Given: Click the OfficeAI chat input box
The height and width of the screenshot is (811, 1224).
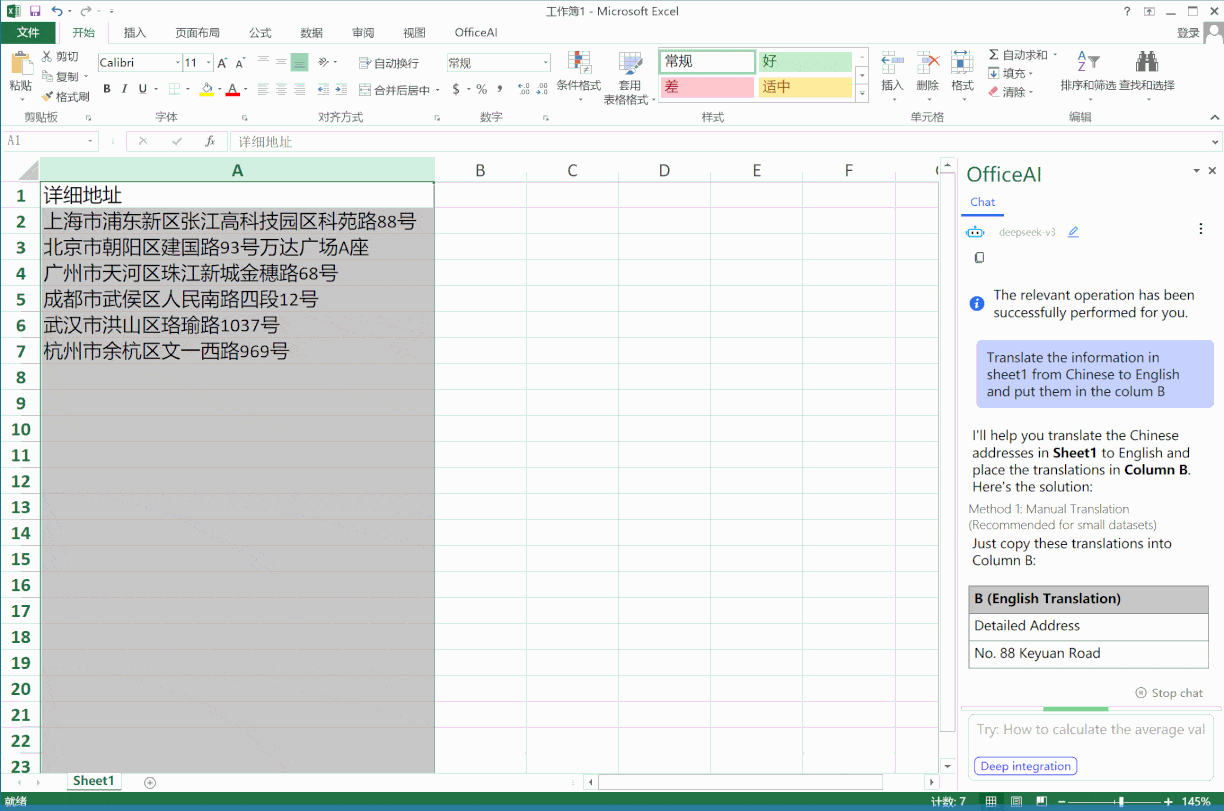Looking at the screenshot, I should 1090,731.
